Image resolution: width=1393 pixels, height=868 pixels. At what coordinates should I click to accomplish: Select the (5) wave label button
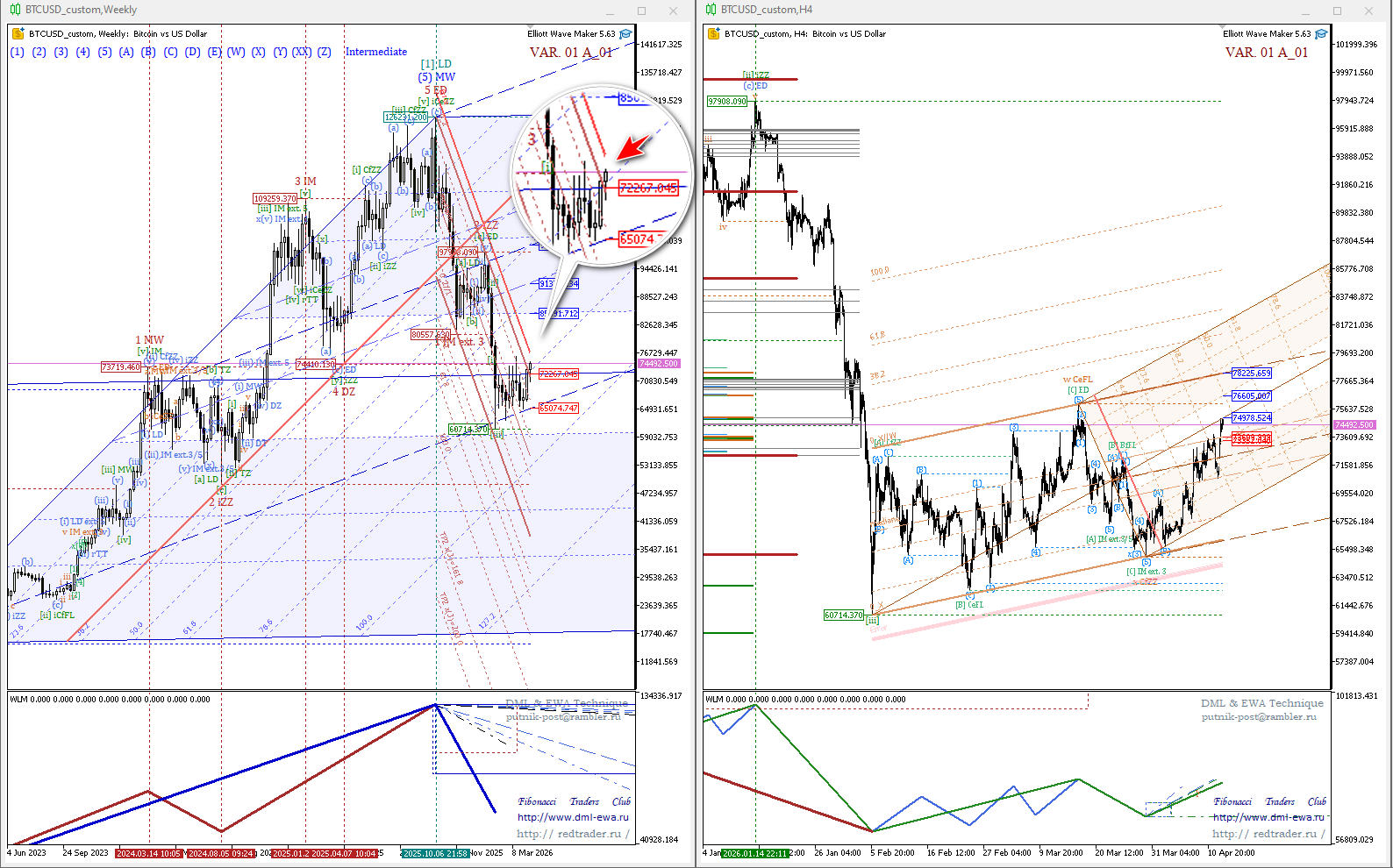(104, 52)
